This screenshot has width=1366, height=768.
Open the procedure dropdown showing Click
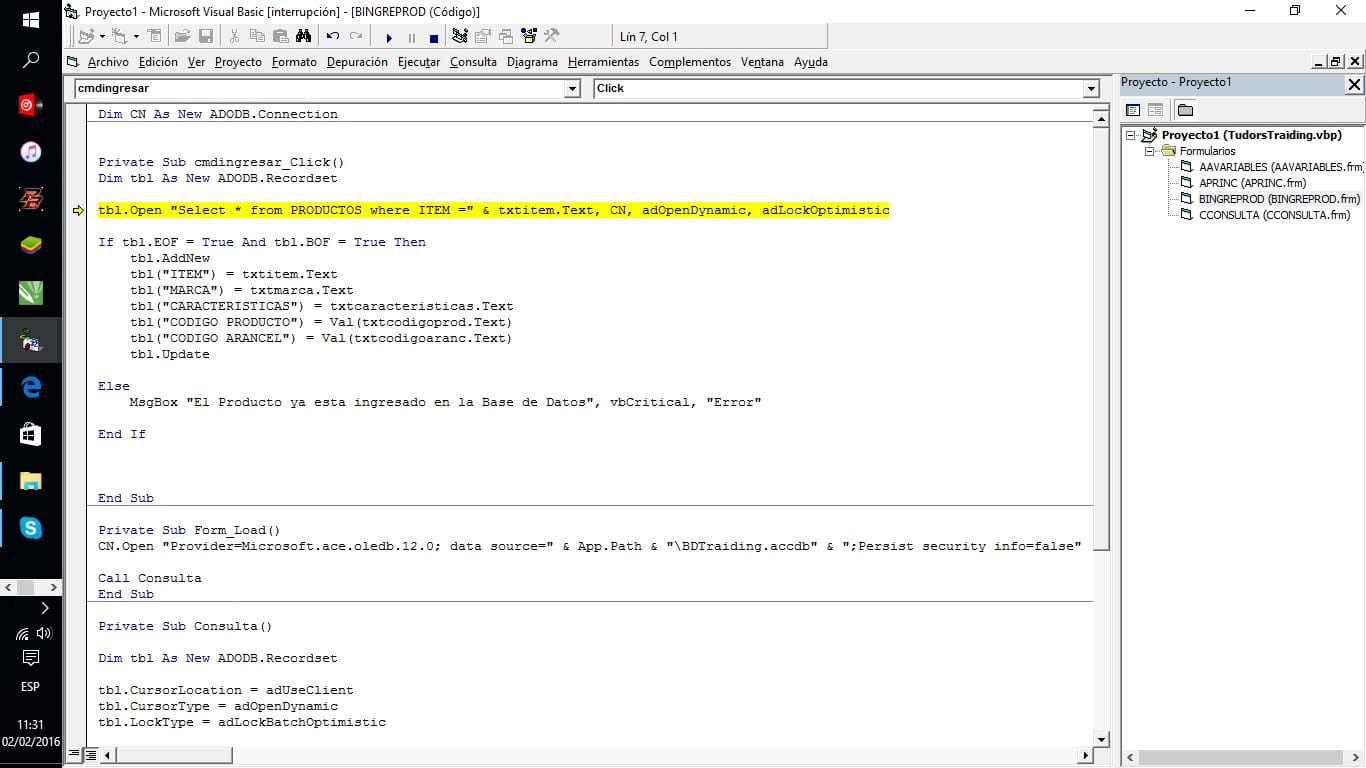pos(1090,88)
